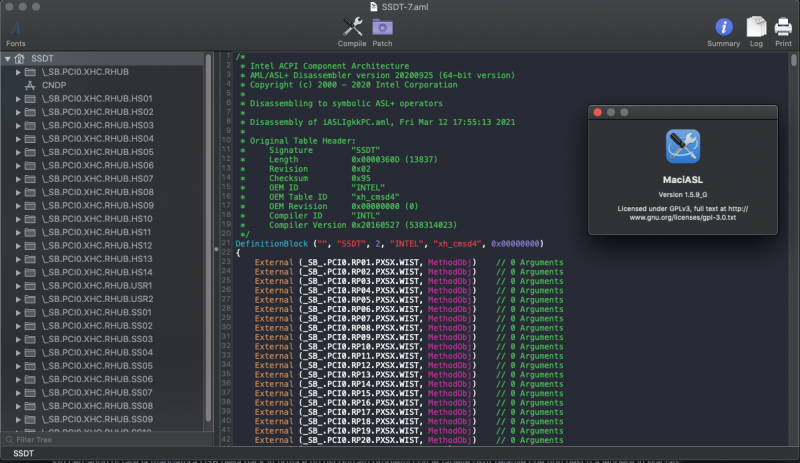
Task: Open the Patch tool
Action: click(382, 28)
